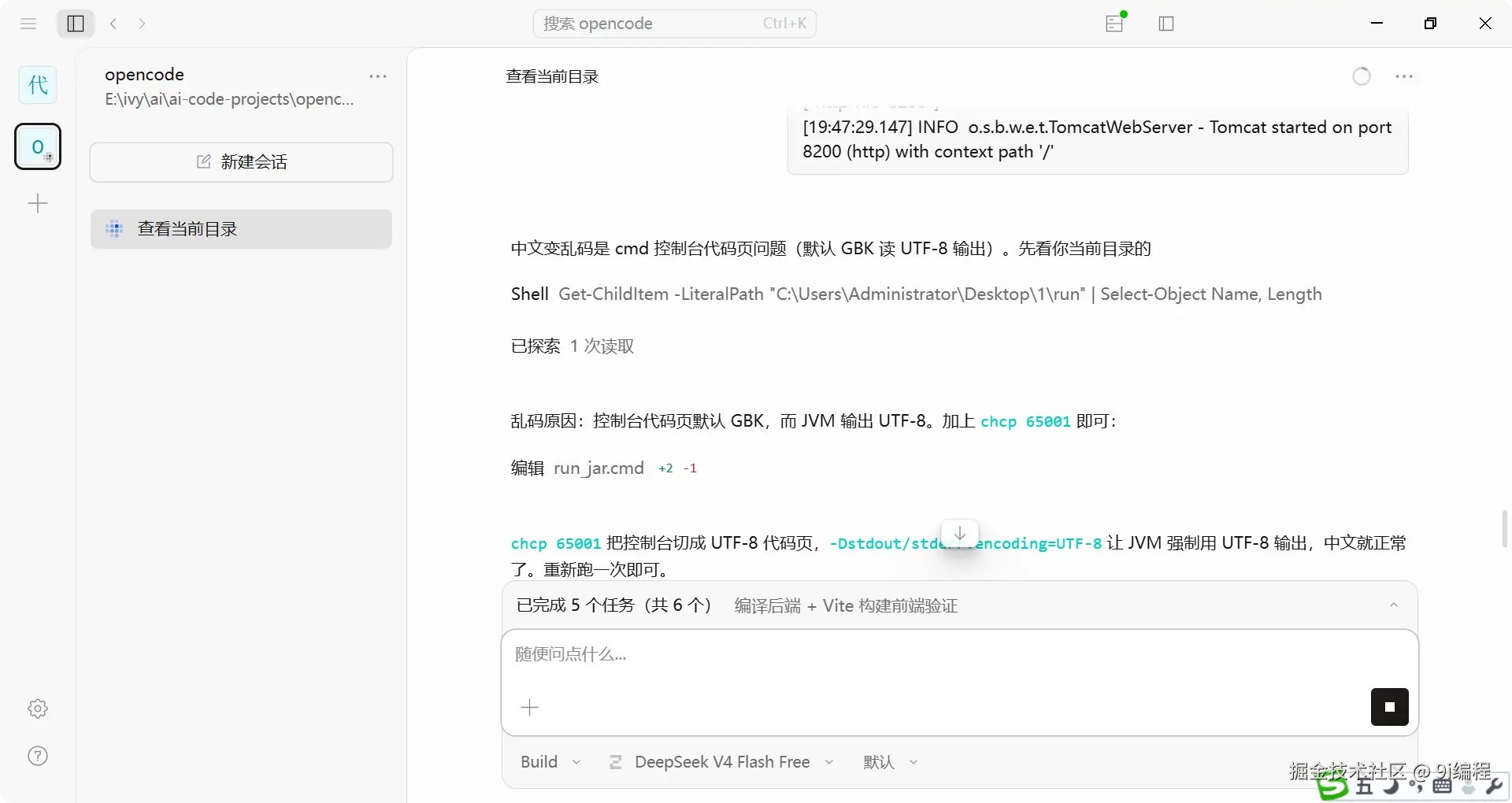Image resolution: width=1512 pixels, height=803 pixels.
Task: Maximize or restore the opencode window
Action: 1431,24
